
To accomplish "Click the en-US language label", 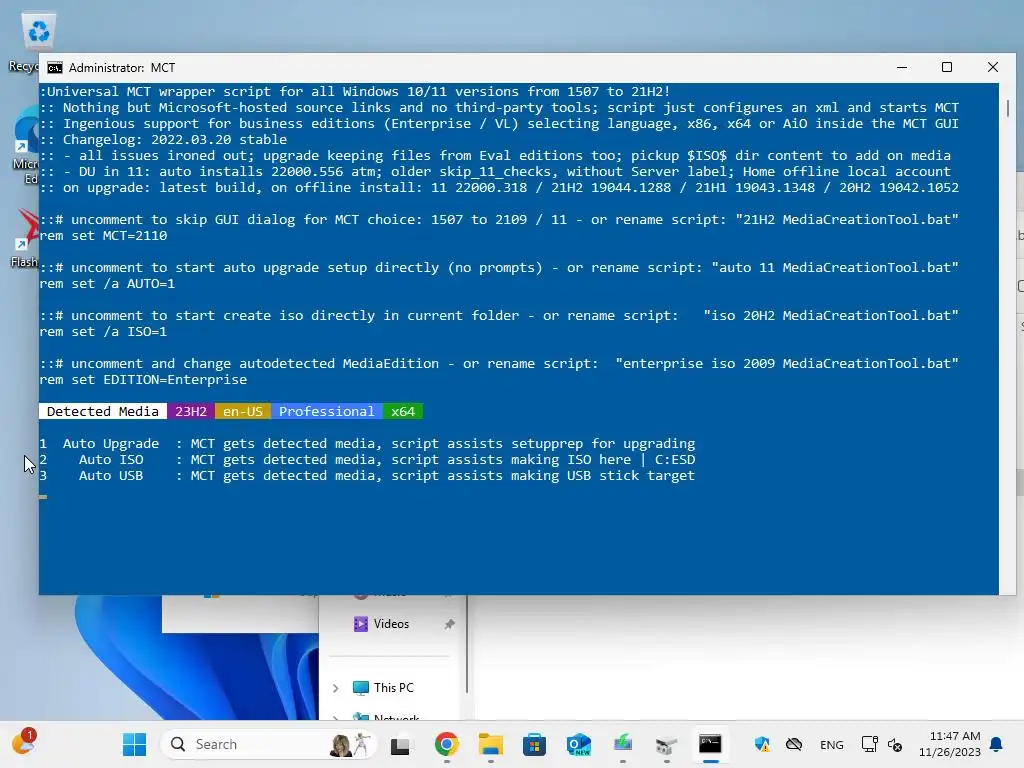I will (x=242, y=411).
